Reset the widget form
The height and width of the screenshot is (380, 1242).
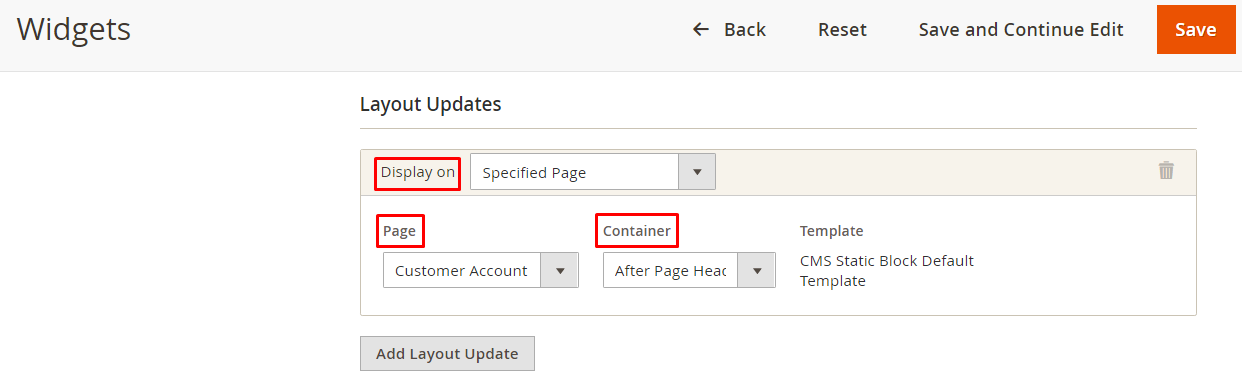842,30
